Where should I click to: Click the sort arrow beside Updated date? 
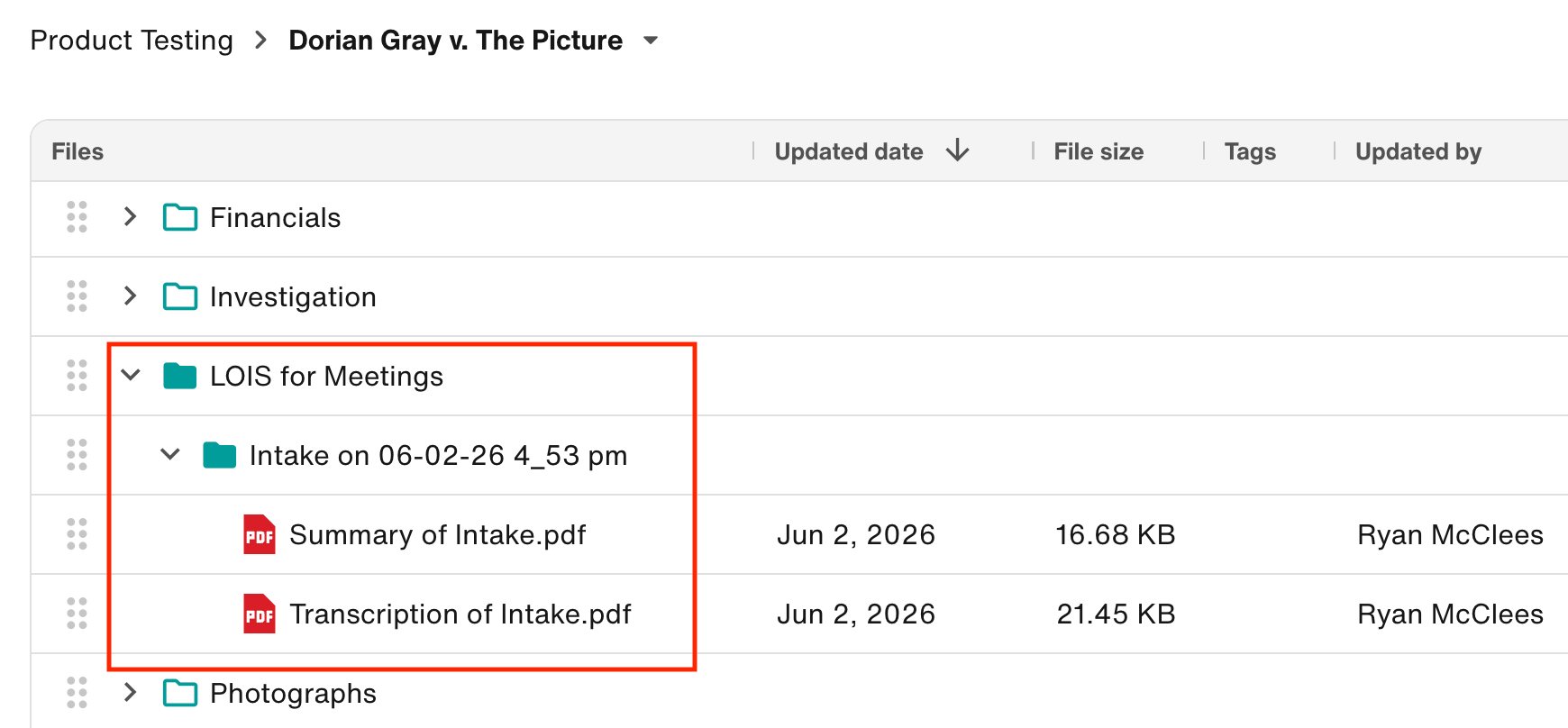958,150
